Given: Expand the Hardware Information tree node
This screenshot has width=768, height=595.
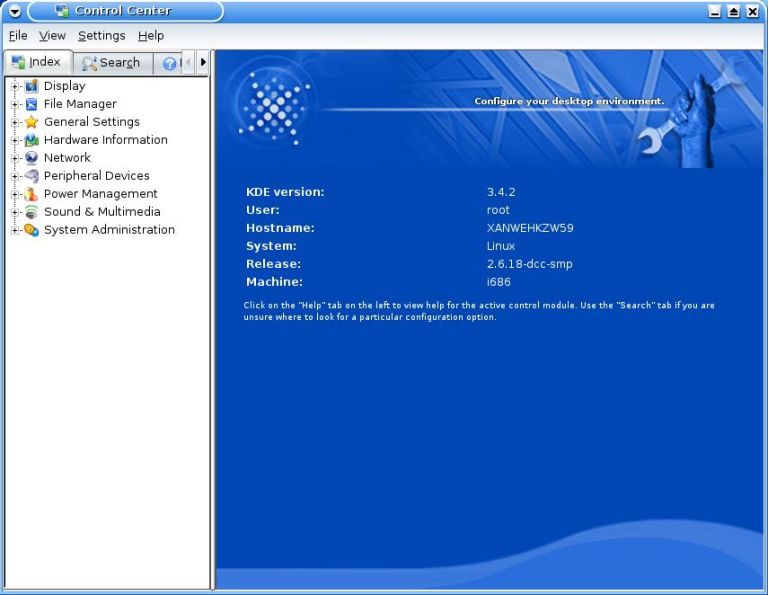Looking at the screenshot, I should (15, 141).
